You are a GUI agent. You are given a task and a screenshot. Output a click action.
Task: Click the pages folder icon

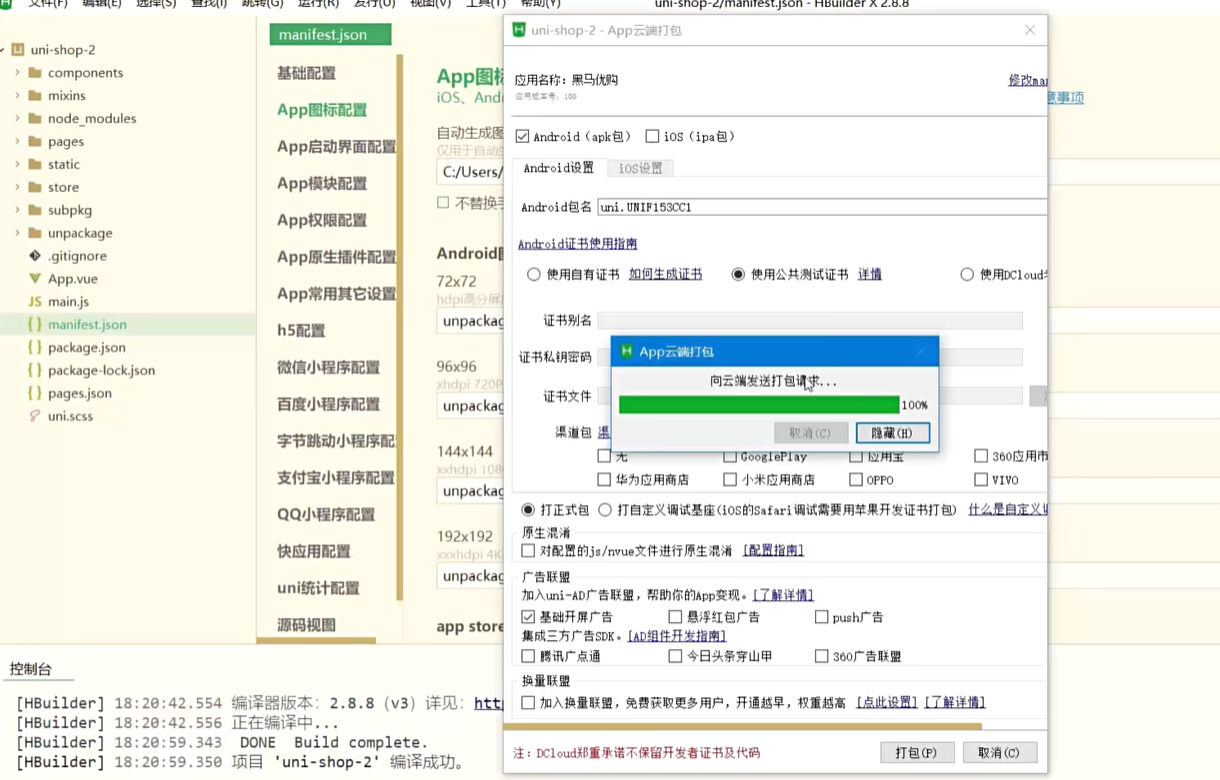coord(35,142)
